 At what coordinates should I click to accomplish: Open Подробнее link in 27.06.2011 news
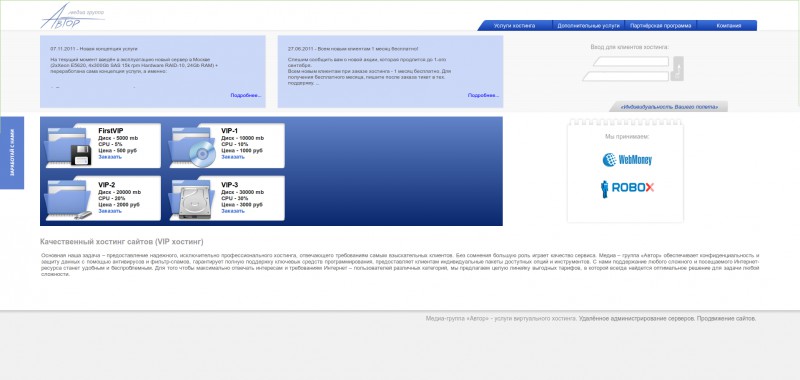point(483,95)
